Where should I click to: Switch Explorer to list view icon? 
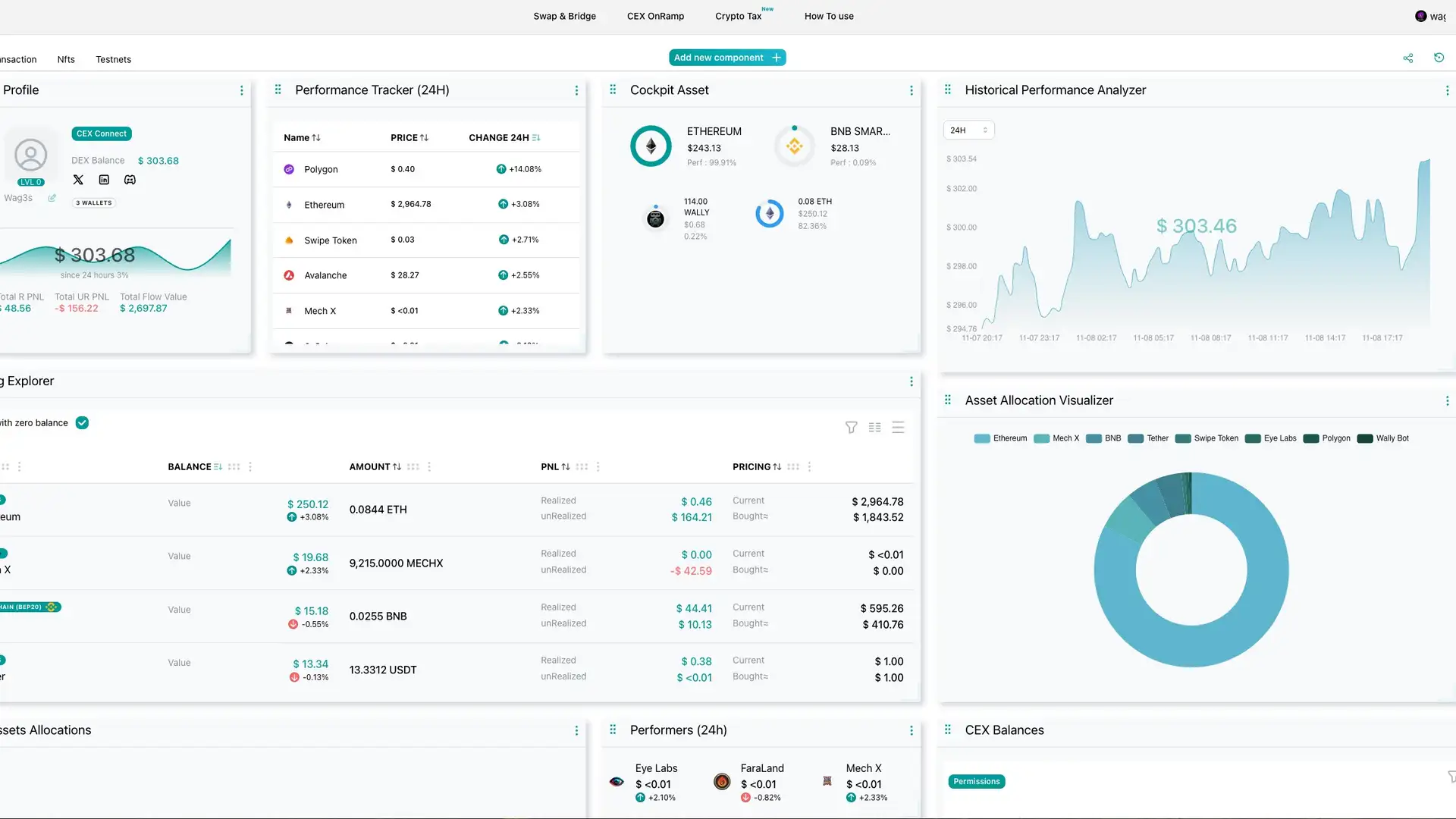(x=898, y=428)
